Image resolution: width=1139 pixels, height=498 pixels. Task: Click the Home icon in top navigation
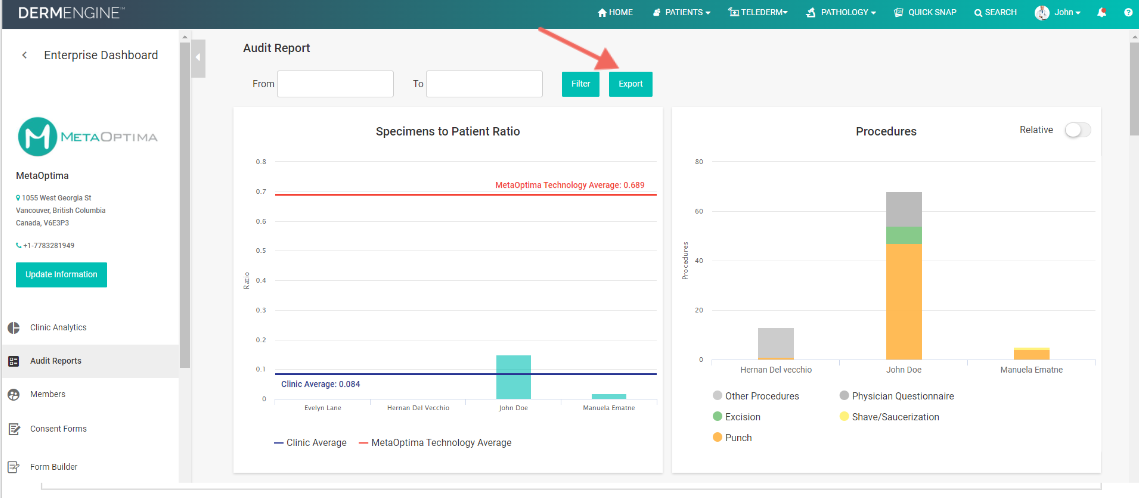click(x=601, y=12)
